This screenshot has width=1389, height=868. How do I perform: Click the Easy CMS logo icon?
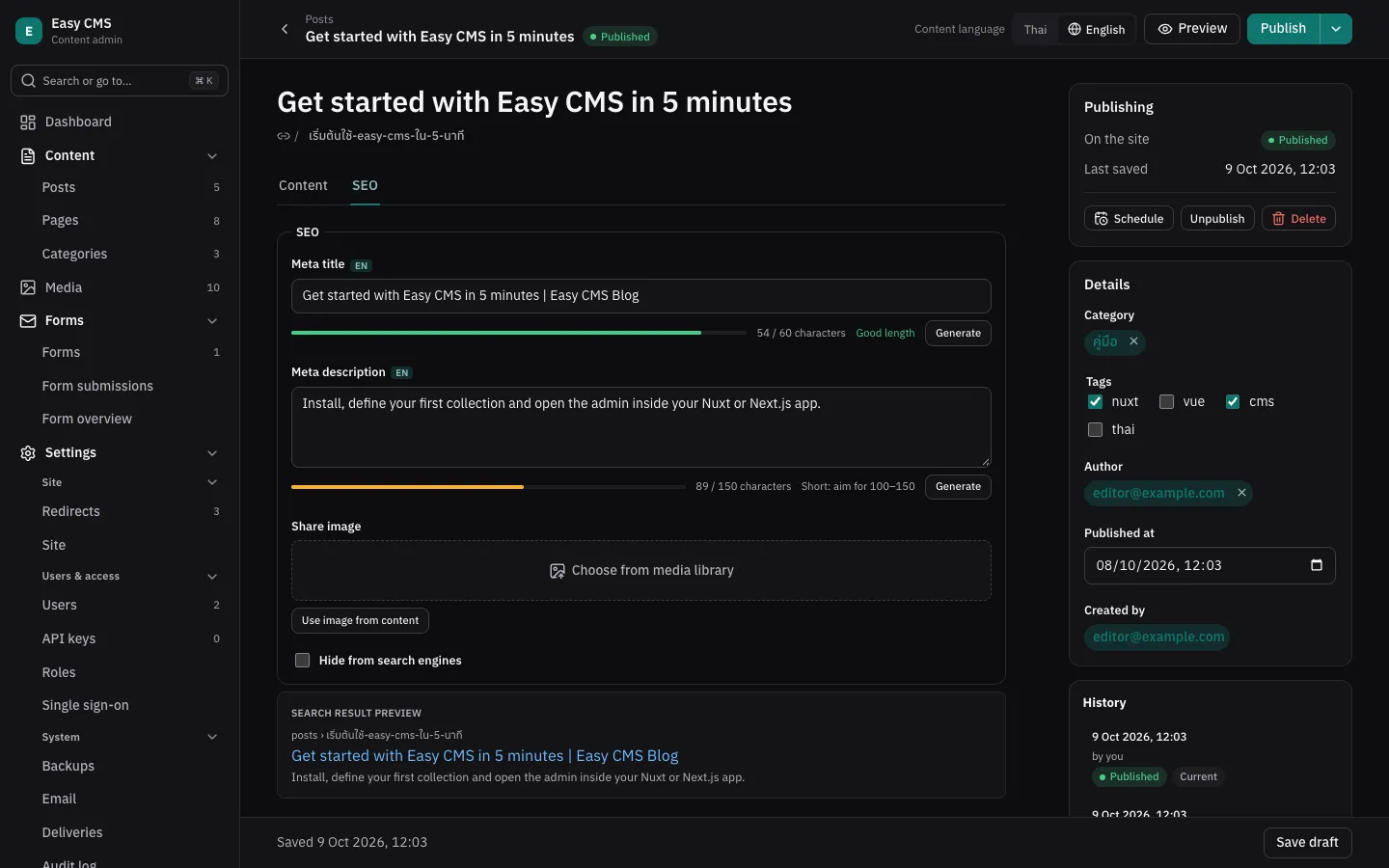29,31
